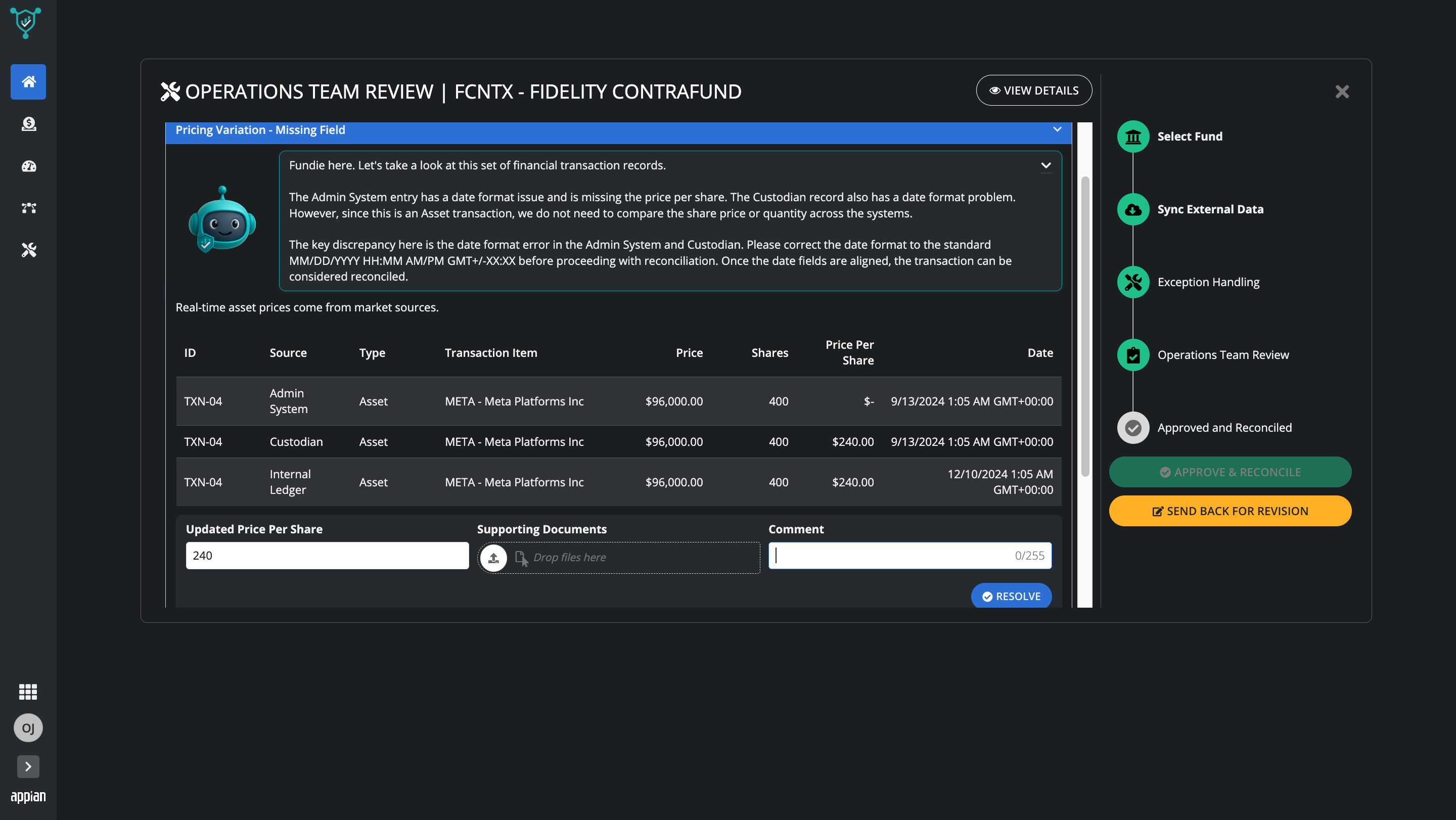Viewport: 1456px width, 820px height.
Task: Open the workflow nodes sidebar icon
Action: [28, 208]
